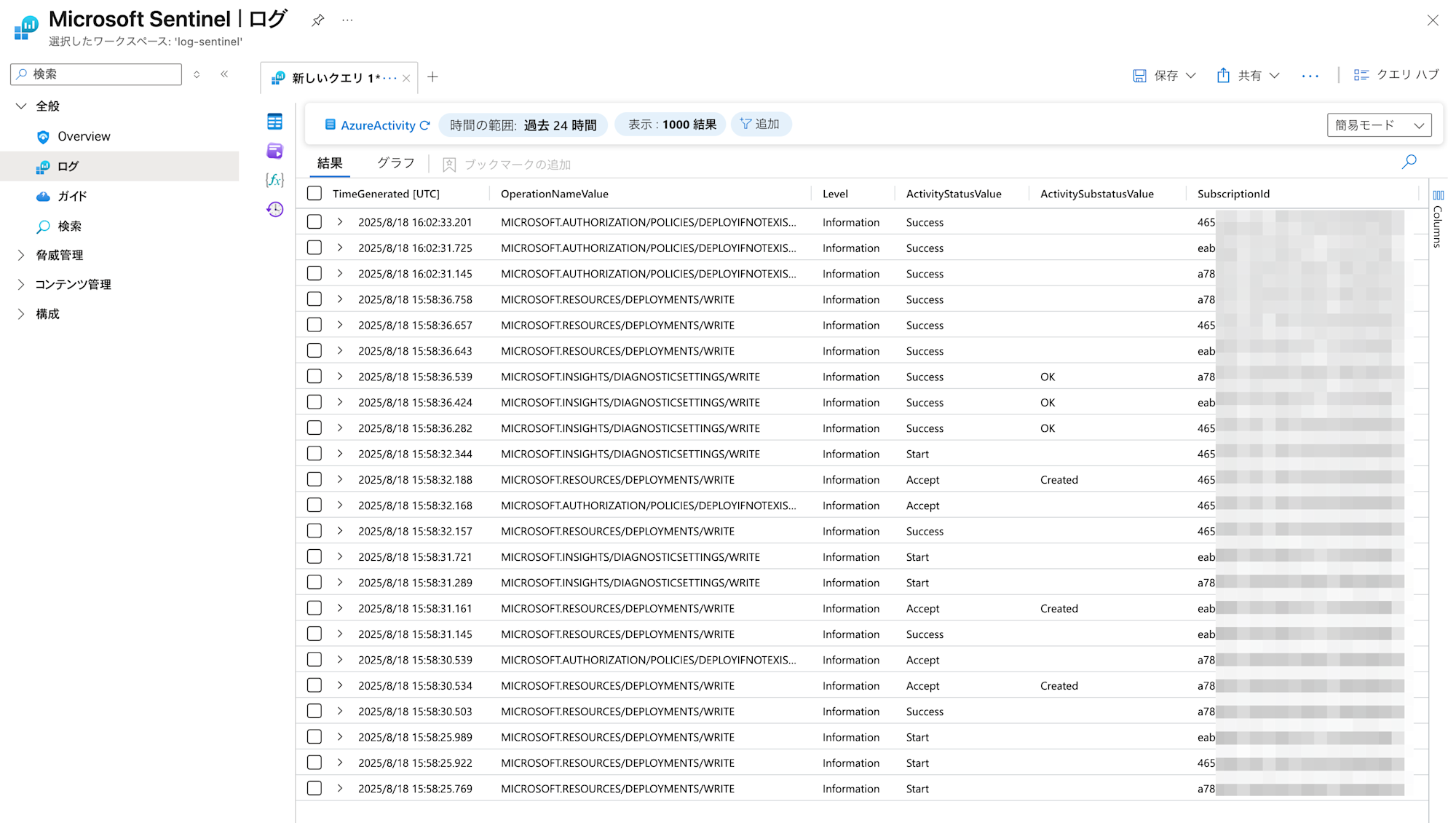Image resolution: width=1456 pixels, height=823 pixels.
Task: Check row 2025/8/18 15:58:36.539
Action: coord(314,377)
